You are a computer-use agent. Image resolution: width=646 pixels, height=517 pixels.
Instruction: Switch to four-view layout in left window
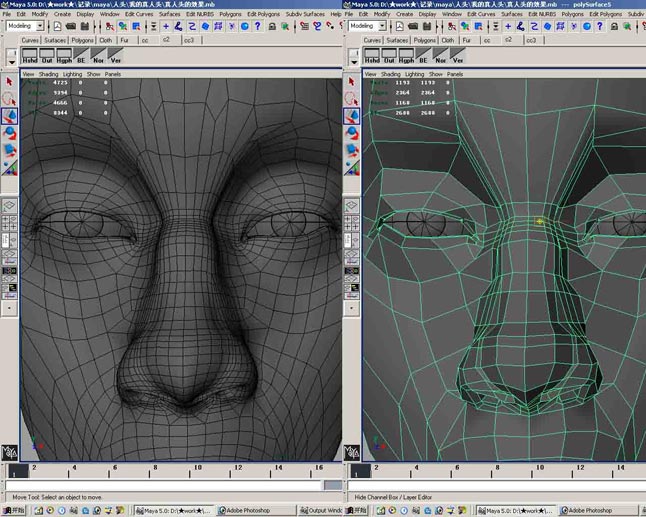click(x=9, y=222)
